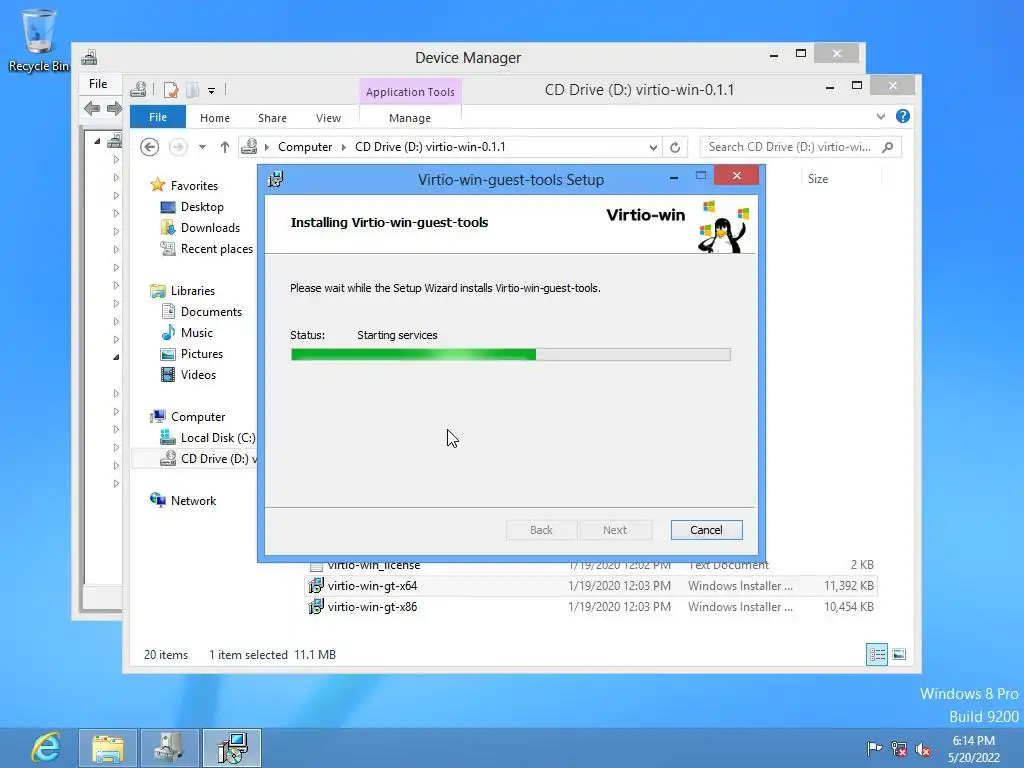This screenshot has height=768, width=1024.
Task: Open the Share ribbon tab
Action: click(272, 118)
